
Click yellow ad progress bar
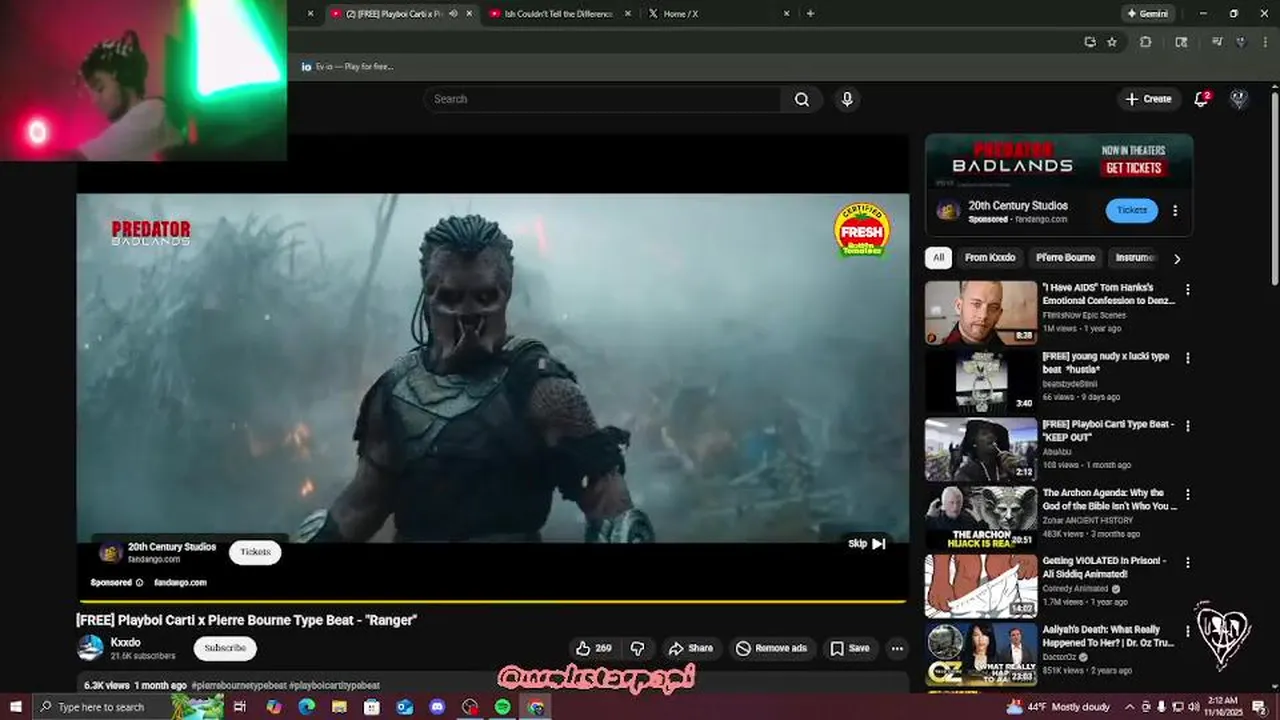click(491, 601)
